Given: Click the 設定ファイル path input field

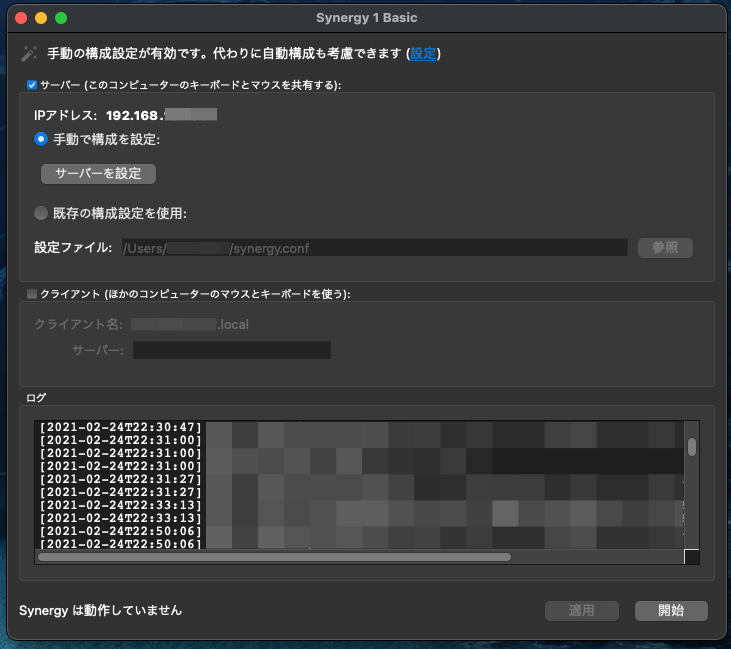Looking at the screenshot, I should 374,248.
